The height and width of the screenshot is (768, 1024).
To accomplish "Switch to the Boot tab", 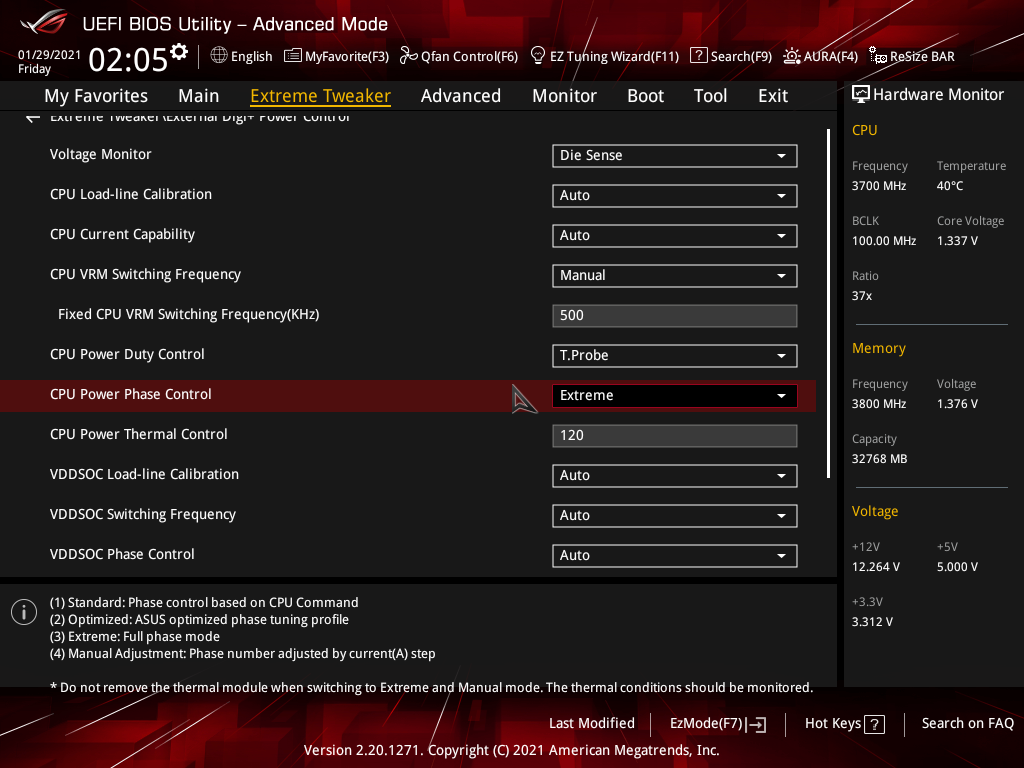I will click(645, 96).
